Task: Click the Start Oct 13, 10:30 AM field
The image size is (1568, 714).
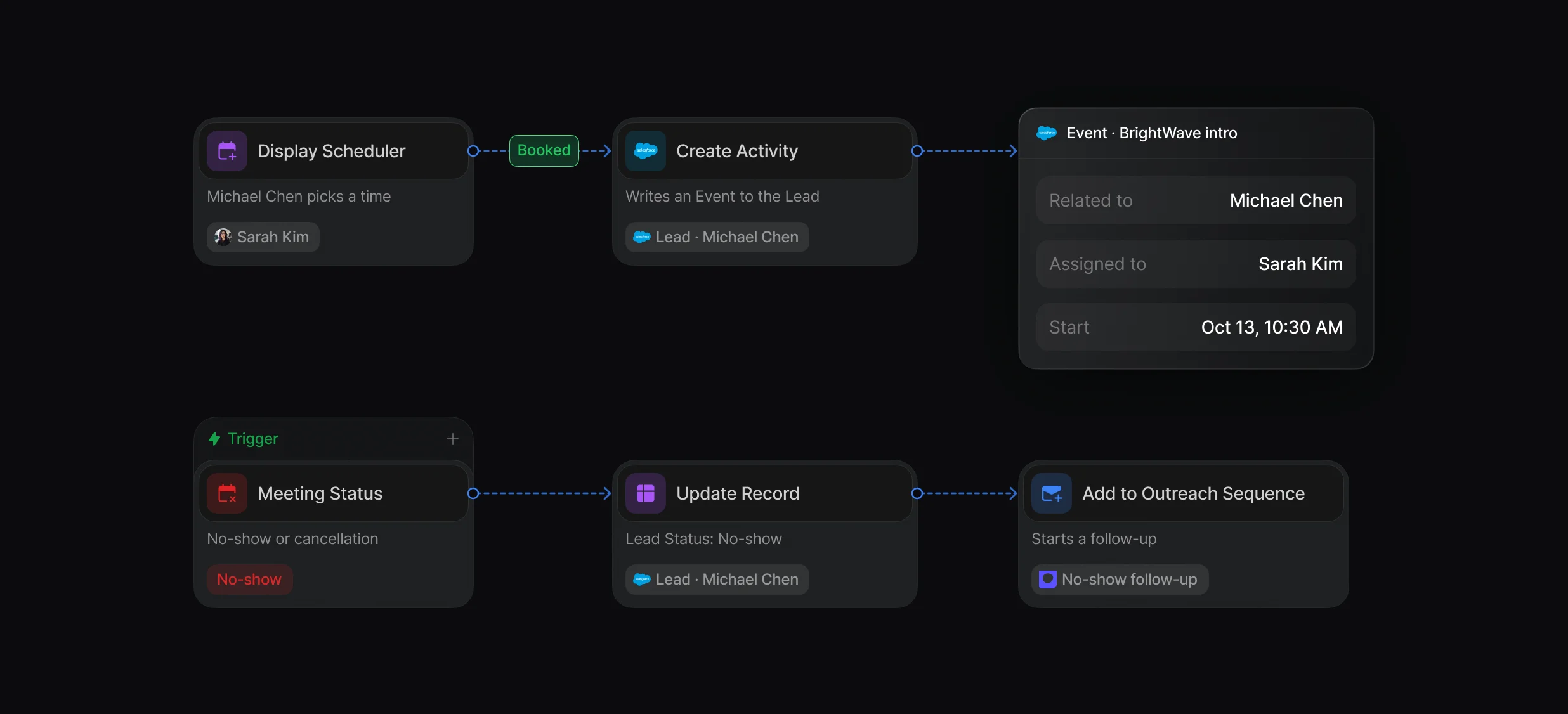Action: coord(1196,327)
